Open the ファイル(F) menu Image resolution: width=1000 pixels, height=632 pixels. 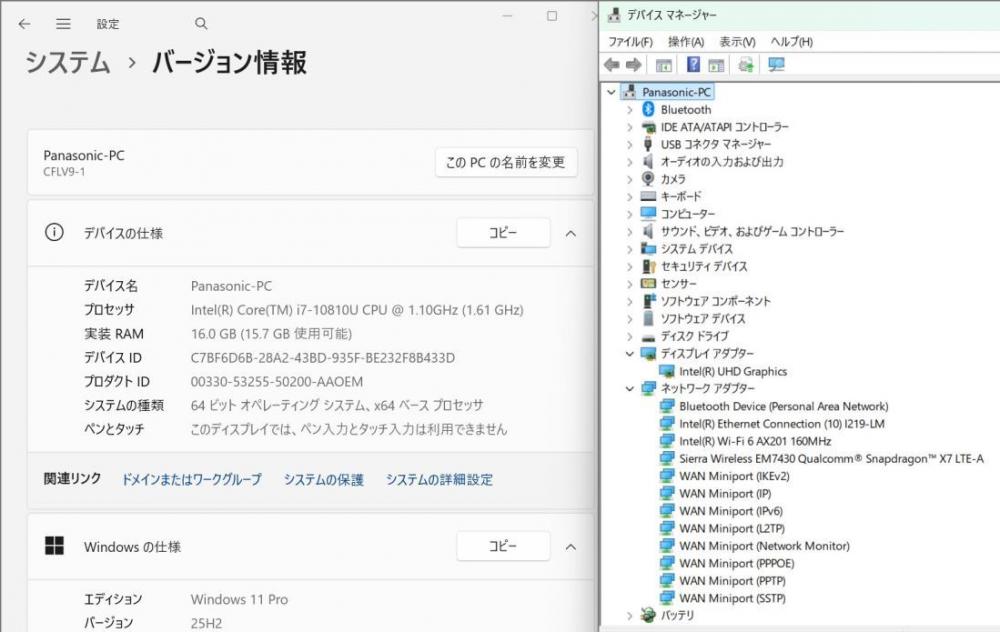(x=630, y=41)
